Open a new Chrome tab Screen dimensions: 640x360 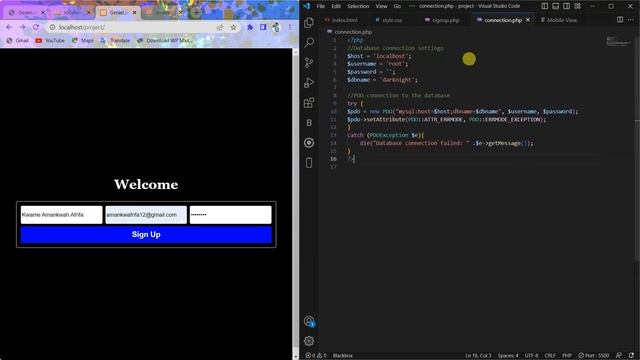(x=196, y=13)
